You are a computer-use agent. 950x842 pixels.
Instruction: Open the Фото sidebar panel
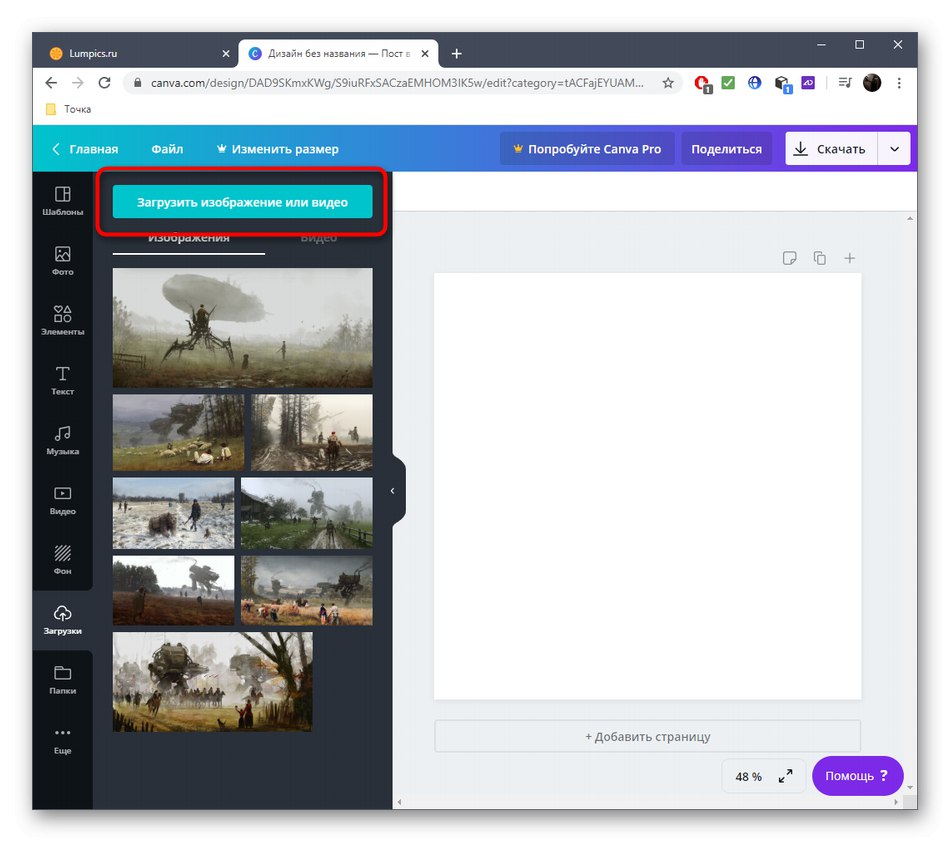click(62, 261)
